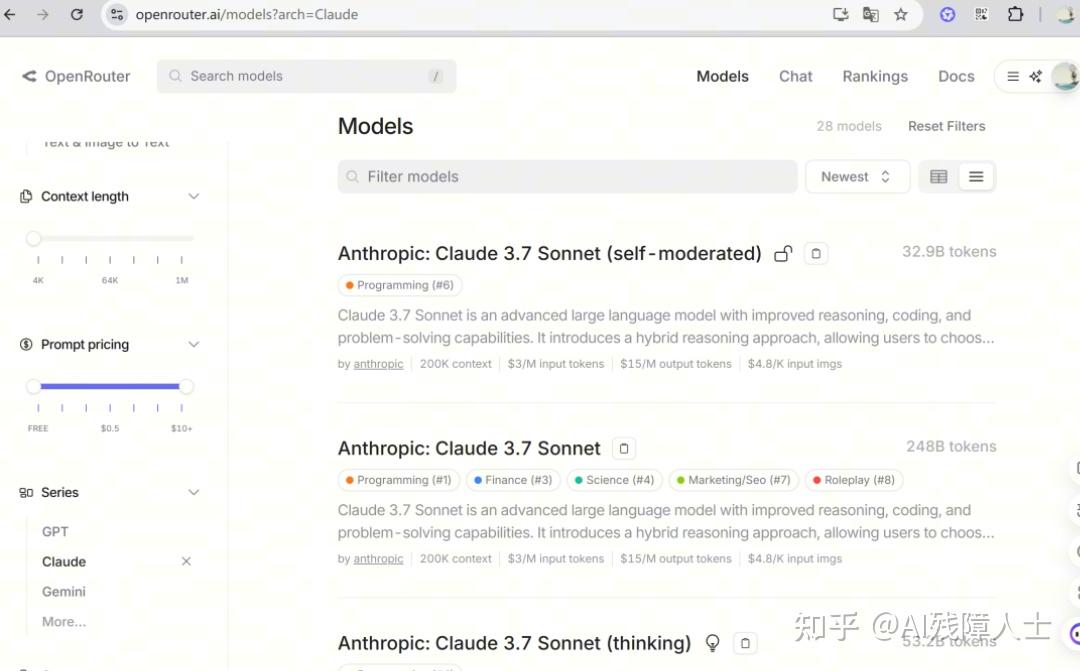Click unlock icon beside self-moderated model
Screen dimensions: 1080x671
pos(783,254)
